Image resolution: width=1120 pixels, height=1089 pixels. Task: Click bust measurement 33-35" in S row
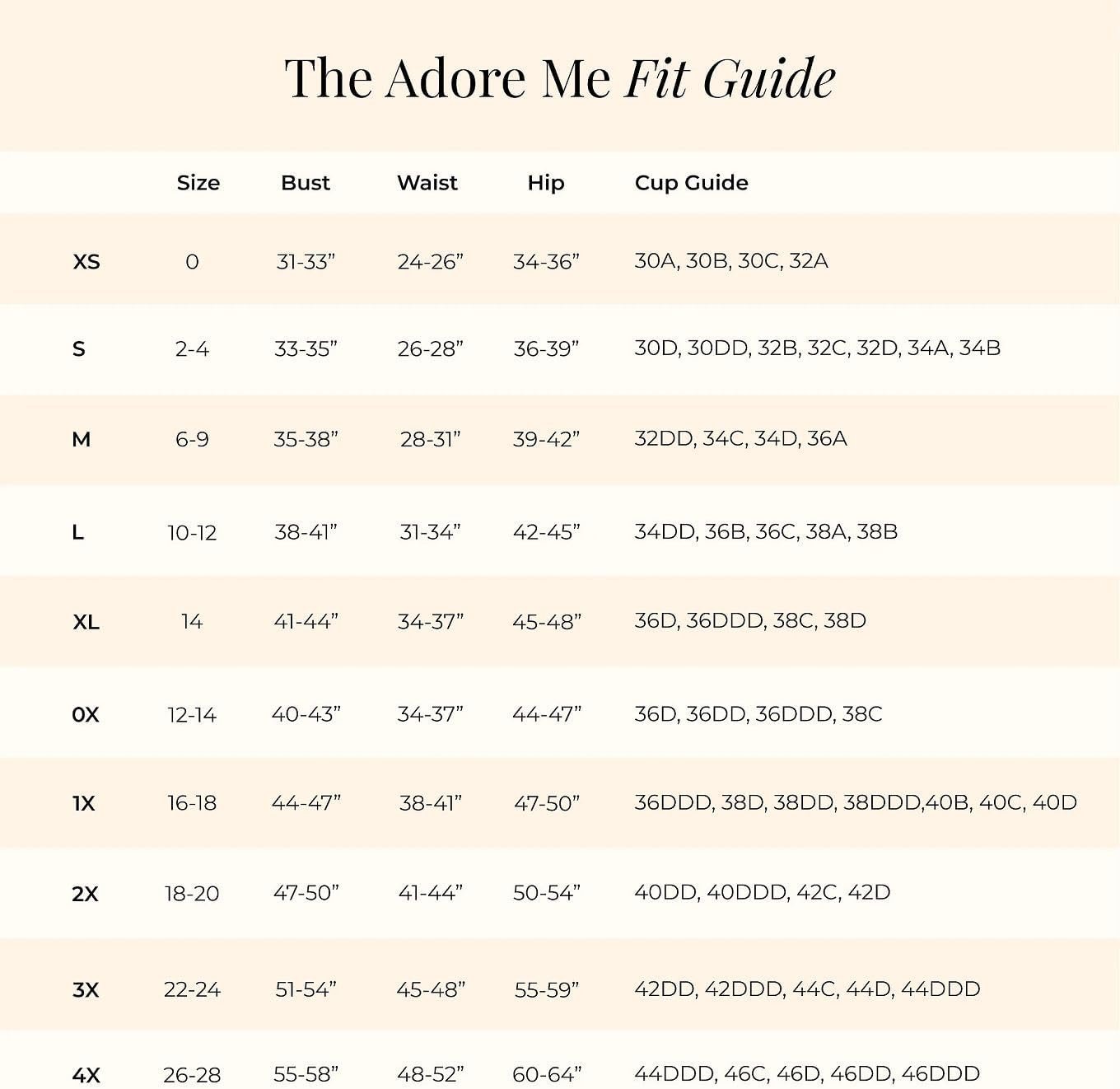(x=306, y=349)
